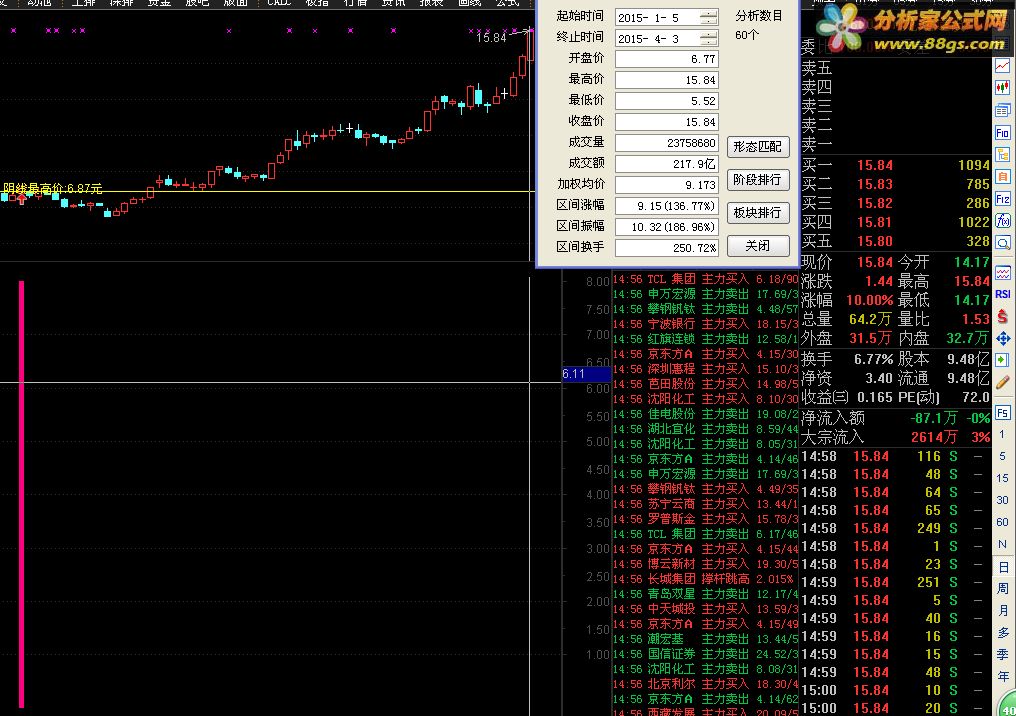Image resolution: width=1016 pixels, height=716 pixels.
Task: Click the green arrow export icon
Action: coord(1002,360)
